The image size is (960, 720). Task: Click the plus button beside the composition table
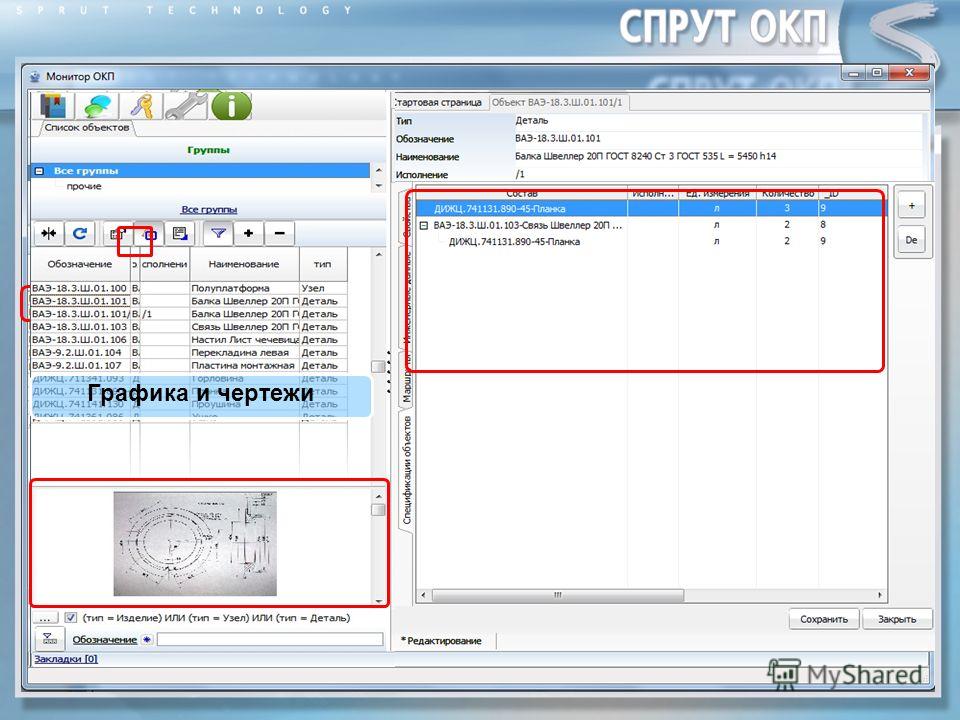pos(912,206)
